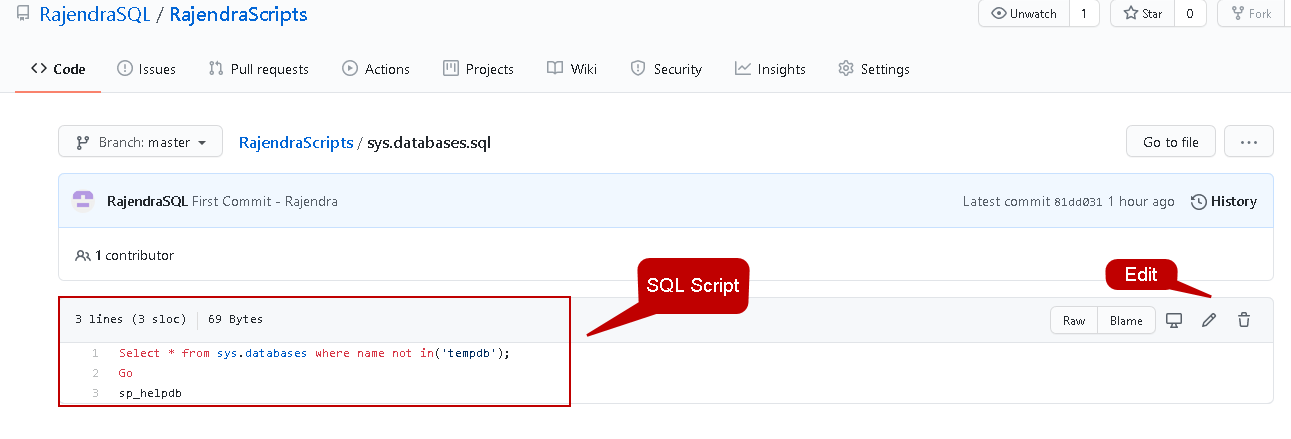The image size is (1291, 439).
Task: Click the pencil edit file icon
Action: click(1209, 320)
